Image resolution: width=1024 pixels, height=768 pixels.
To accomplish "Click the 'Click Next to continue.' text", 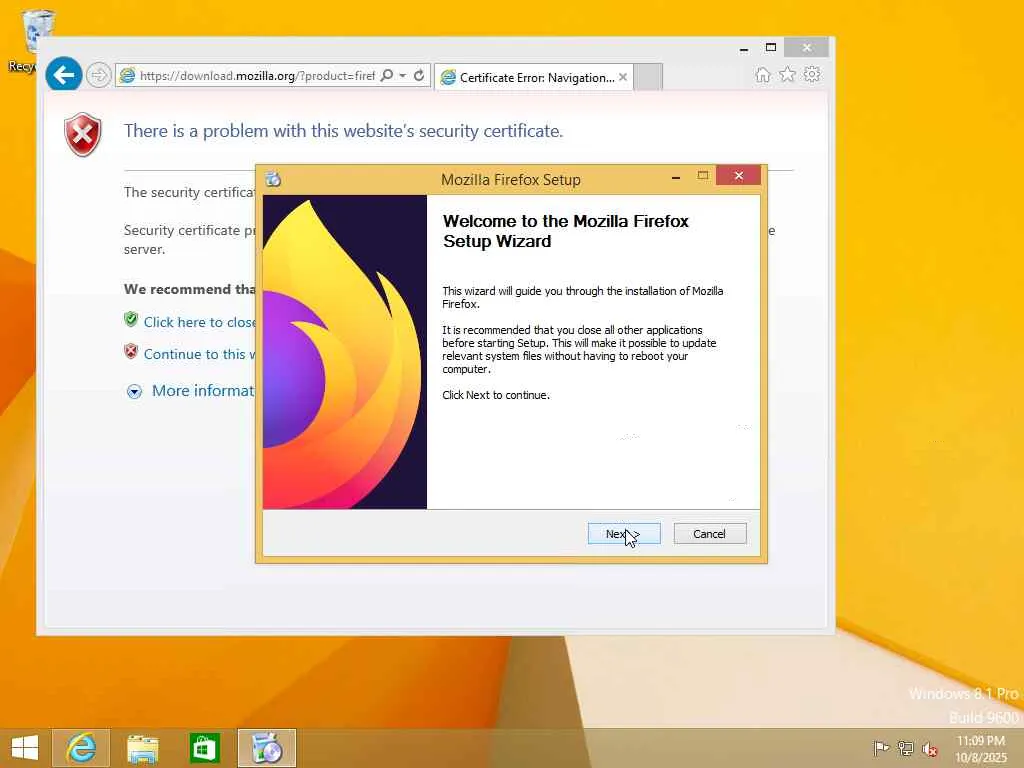I will 496,395.
